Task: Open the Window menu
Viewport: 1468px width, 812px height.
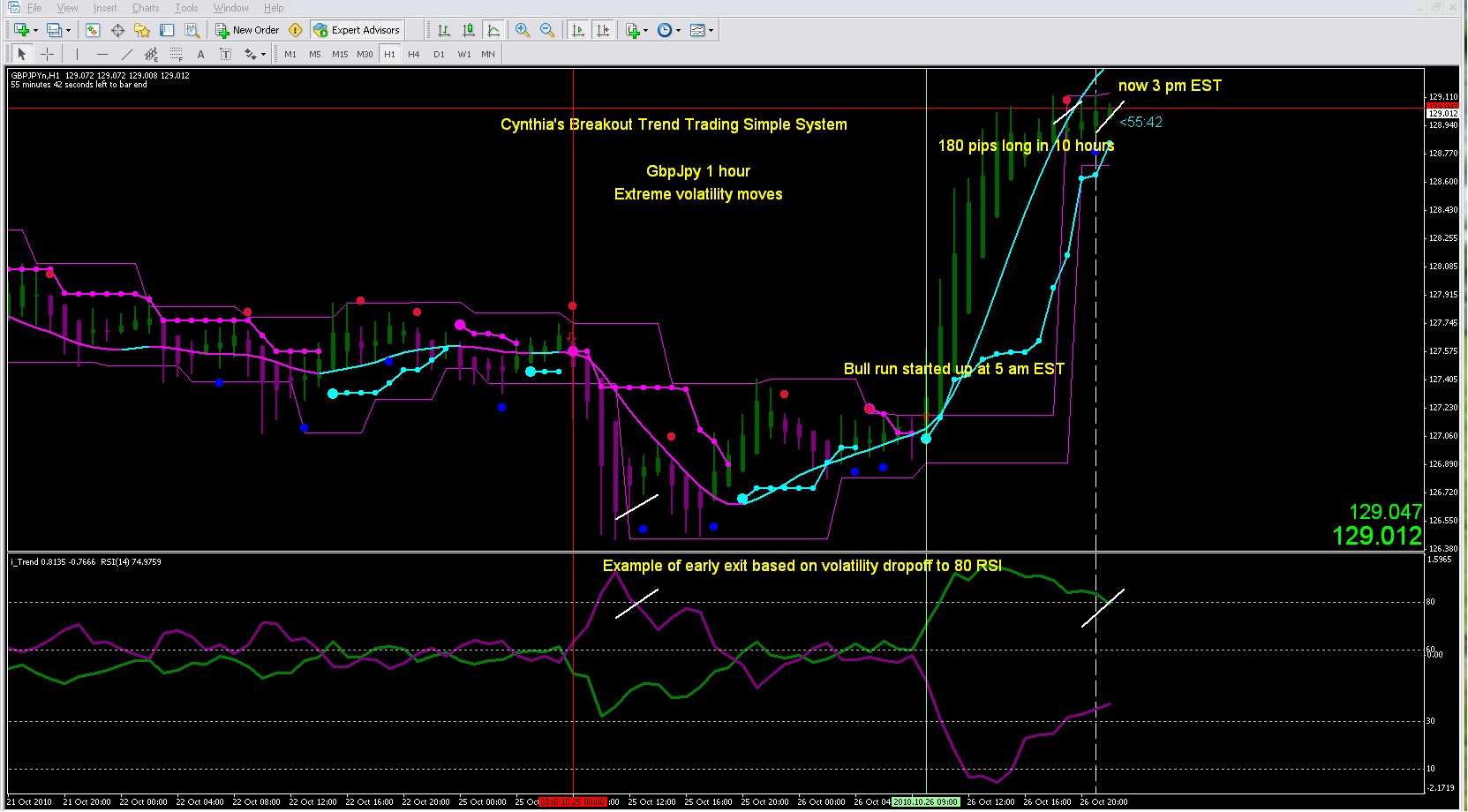Action: [230, 8]
